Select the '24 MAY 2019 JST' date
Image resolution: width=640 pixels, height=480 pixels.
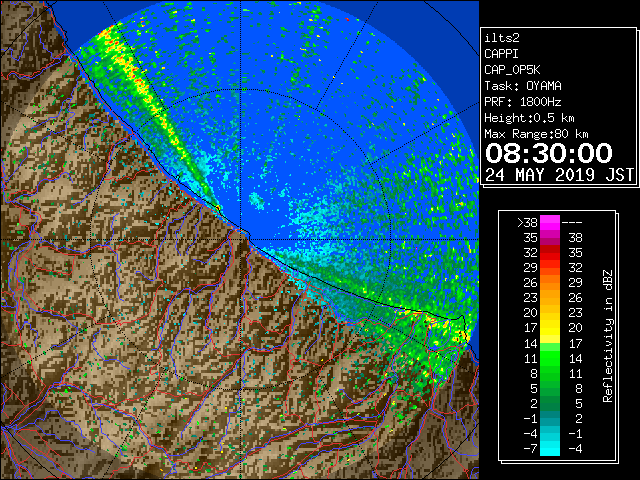pyautogui.click(x=559, y=175)
